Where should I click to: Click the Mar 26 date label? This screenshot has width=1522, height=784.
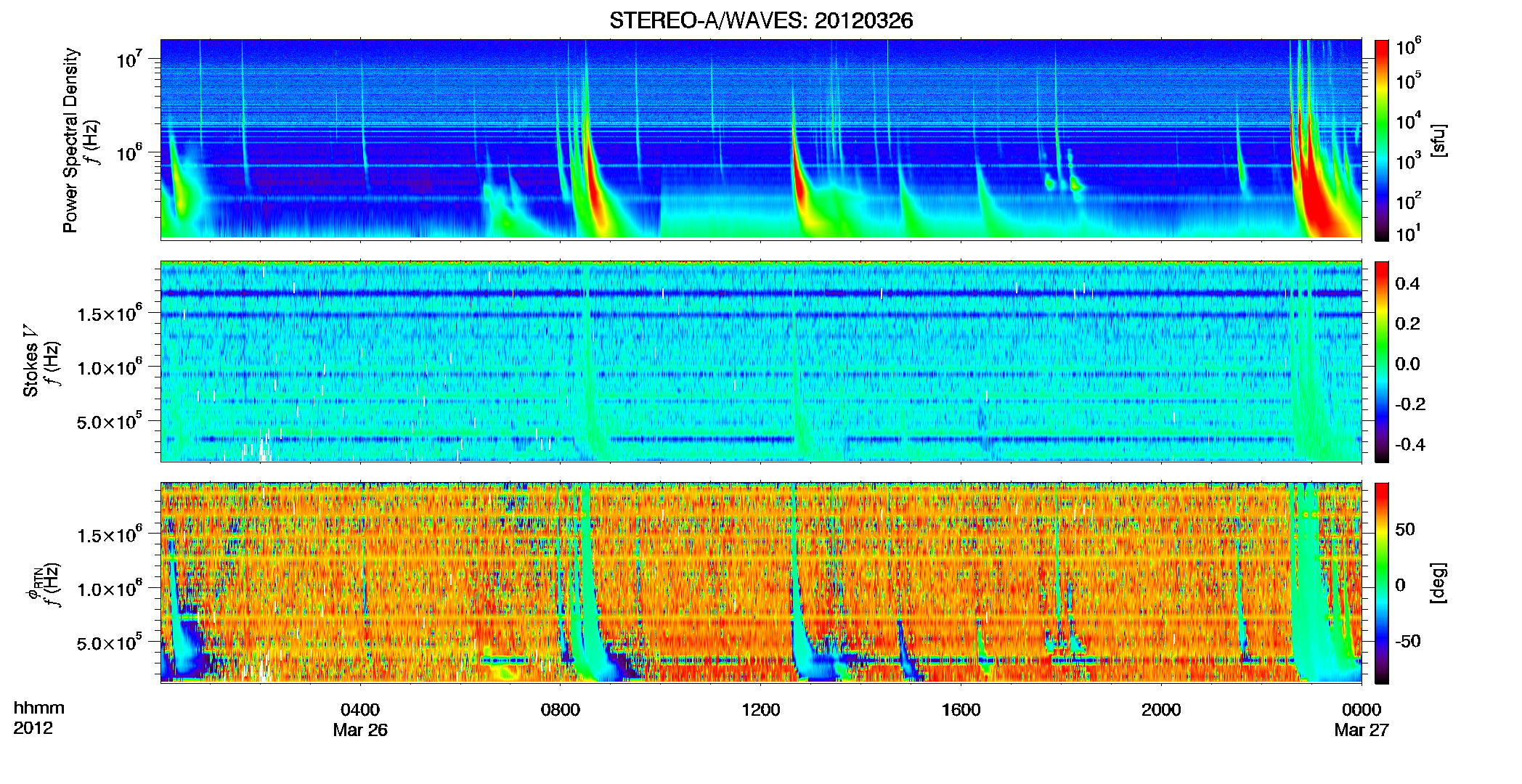[360, 730]
